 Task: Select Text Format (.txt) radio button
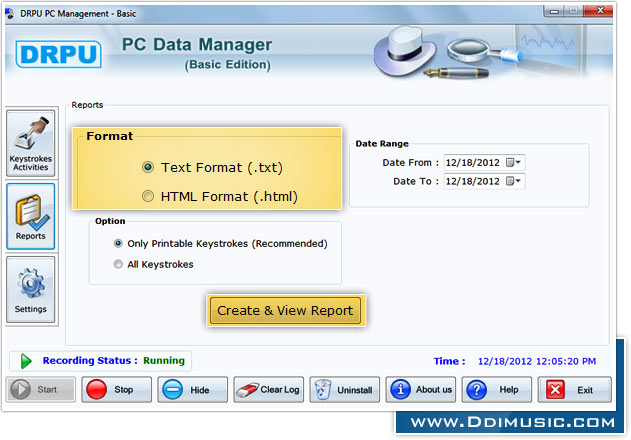(x=148, y=167)
